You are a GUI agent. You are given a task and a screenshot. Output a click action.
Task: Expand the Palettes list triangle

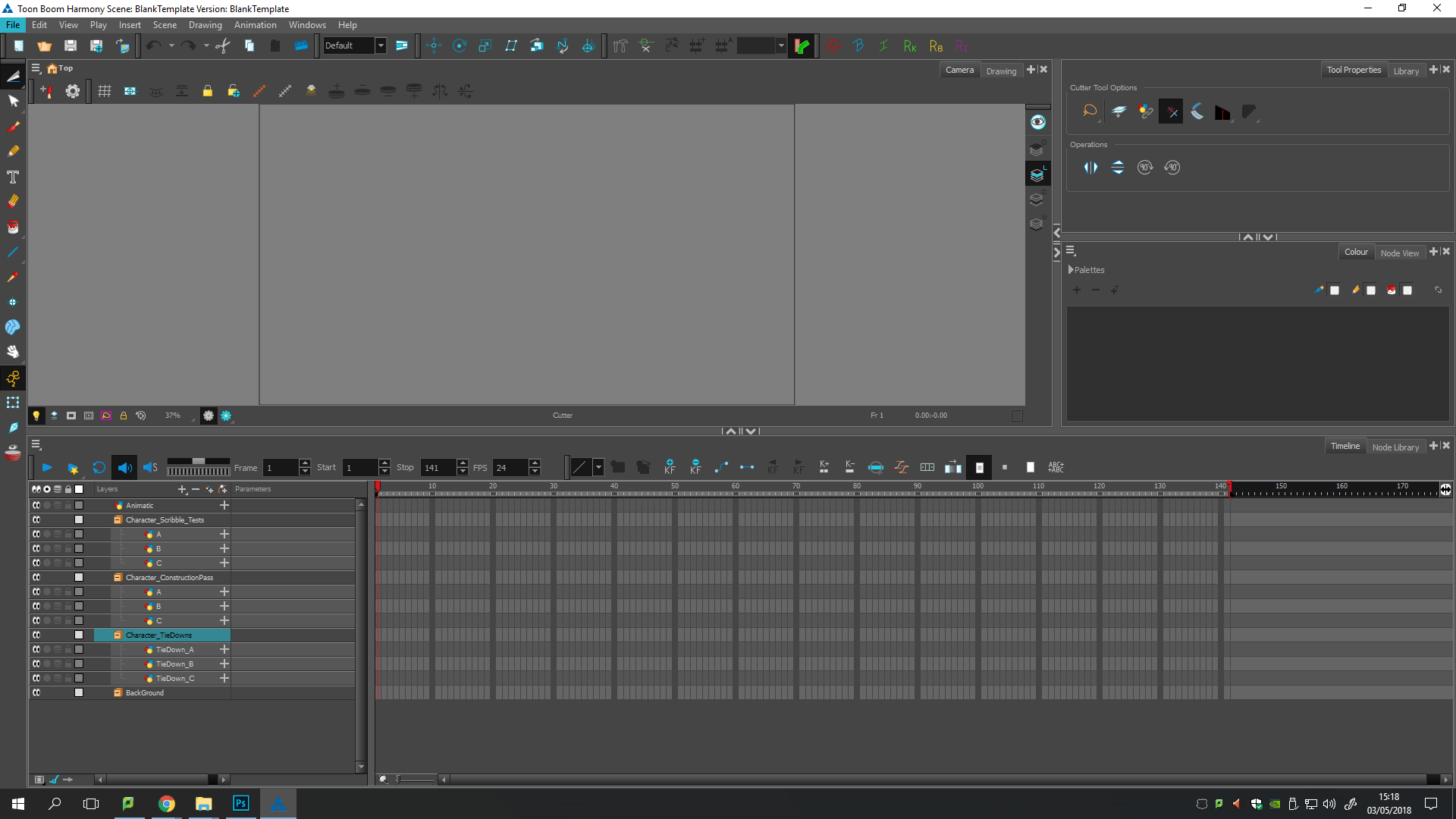1071,270
